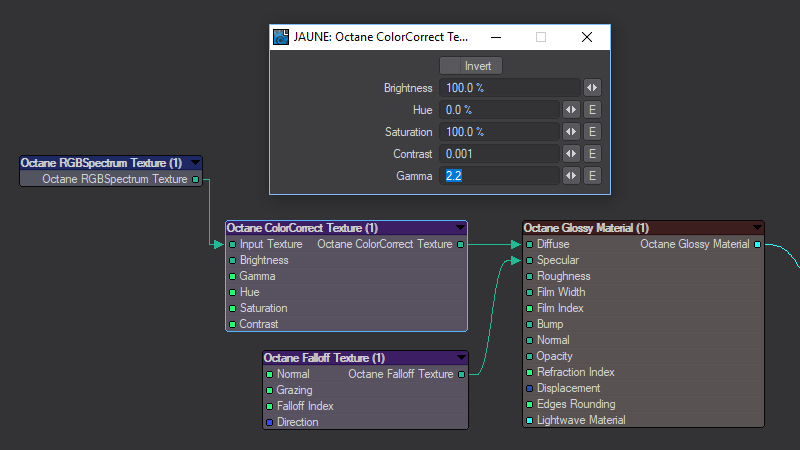
Task: Click the Contrast value field
Action: pyautogui.click(x=499, y=154)
